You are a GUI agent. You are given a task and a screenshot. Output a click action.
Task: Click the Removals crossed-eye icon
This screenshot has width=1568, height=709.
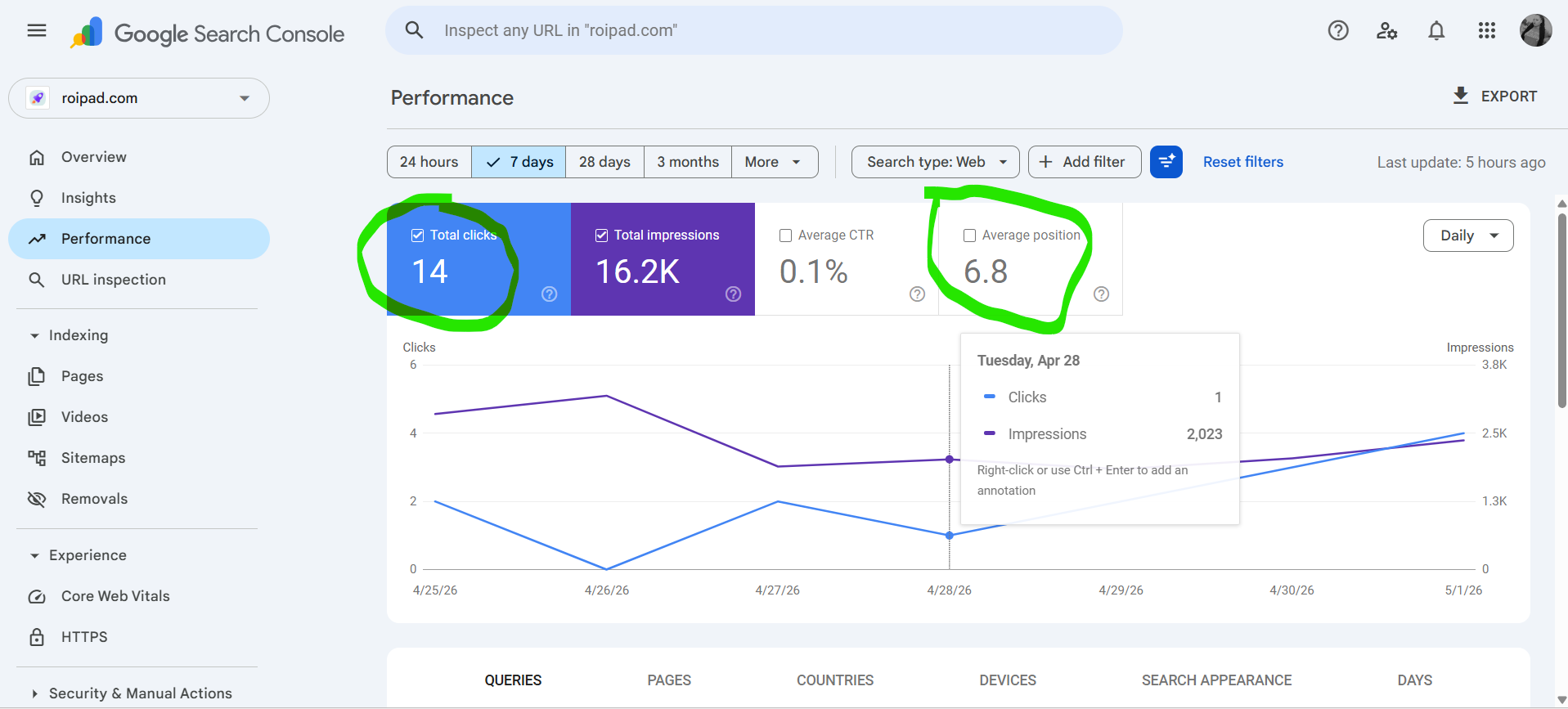pyautogui.click(x=37, y=499)
